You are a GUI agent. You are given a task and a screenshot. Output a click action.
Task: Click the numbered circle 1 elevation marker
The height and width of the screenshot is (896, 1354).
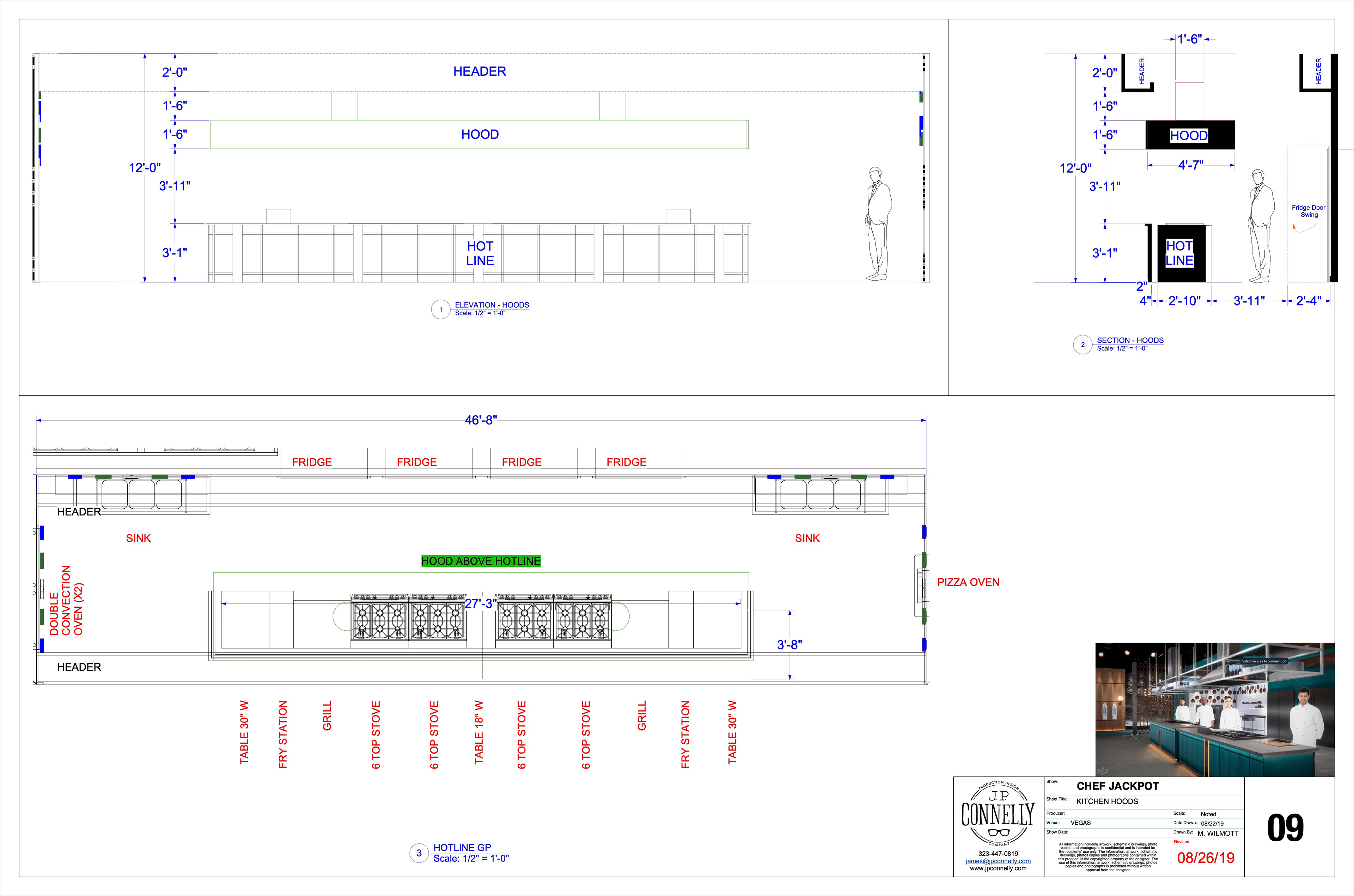[x=441, y=309]
